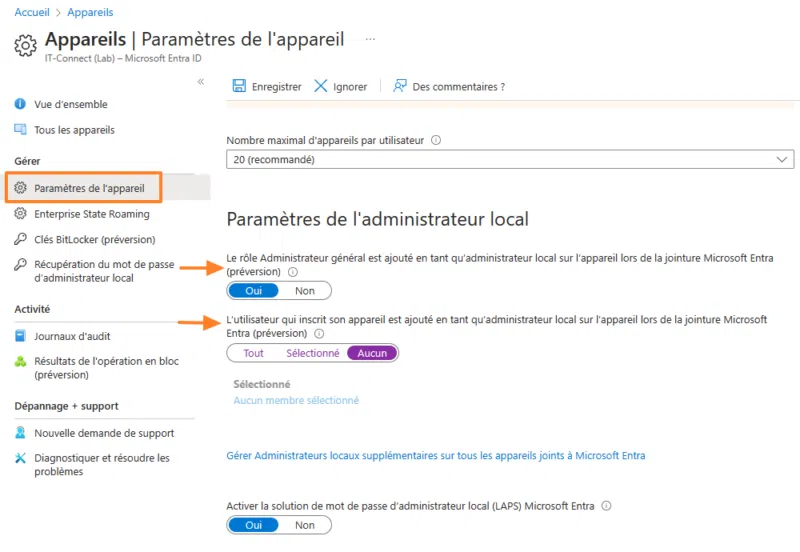Select Tout for user-registered local admin
Screen dimensions: 800x552
254,353
